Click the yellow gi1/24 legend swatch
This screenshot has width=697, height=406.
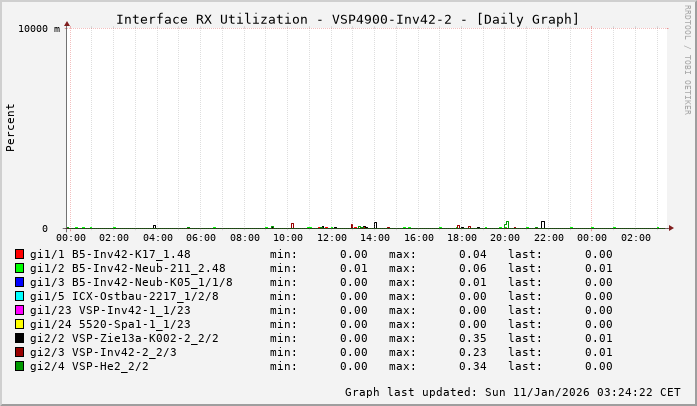(x=20, y=324)
